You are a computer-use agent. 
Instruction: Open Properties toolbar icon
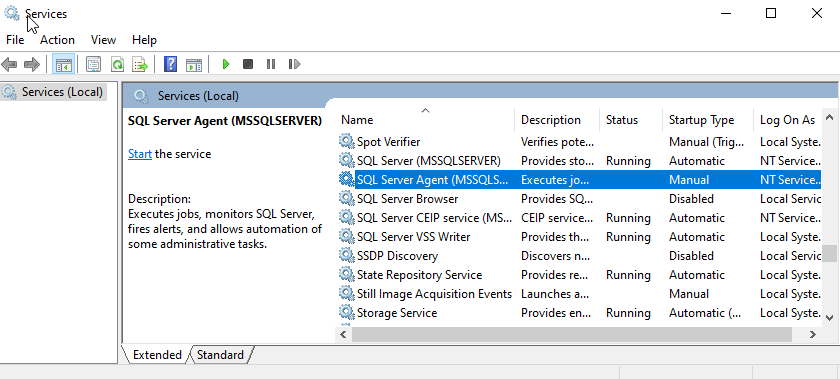coord(94,65)
